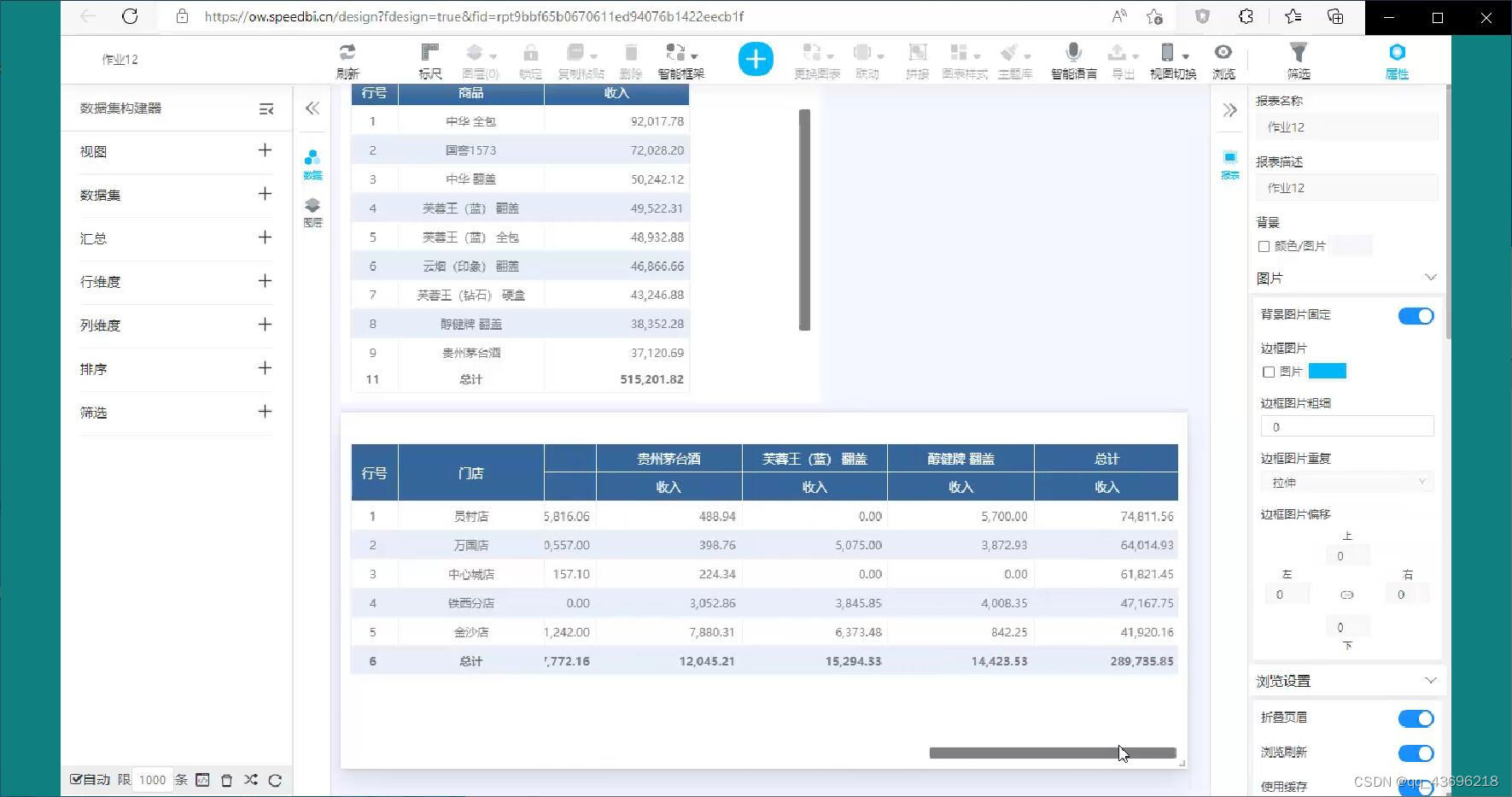Click the blue border image color swatch
This screenshot has height=797, width=1512.
[x=1328, y=371]
